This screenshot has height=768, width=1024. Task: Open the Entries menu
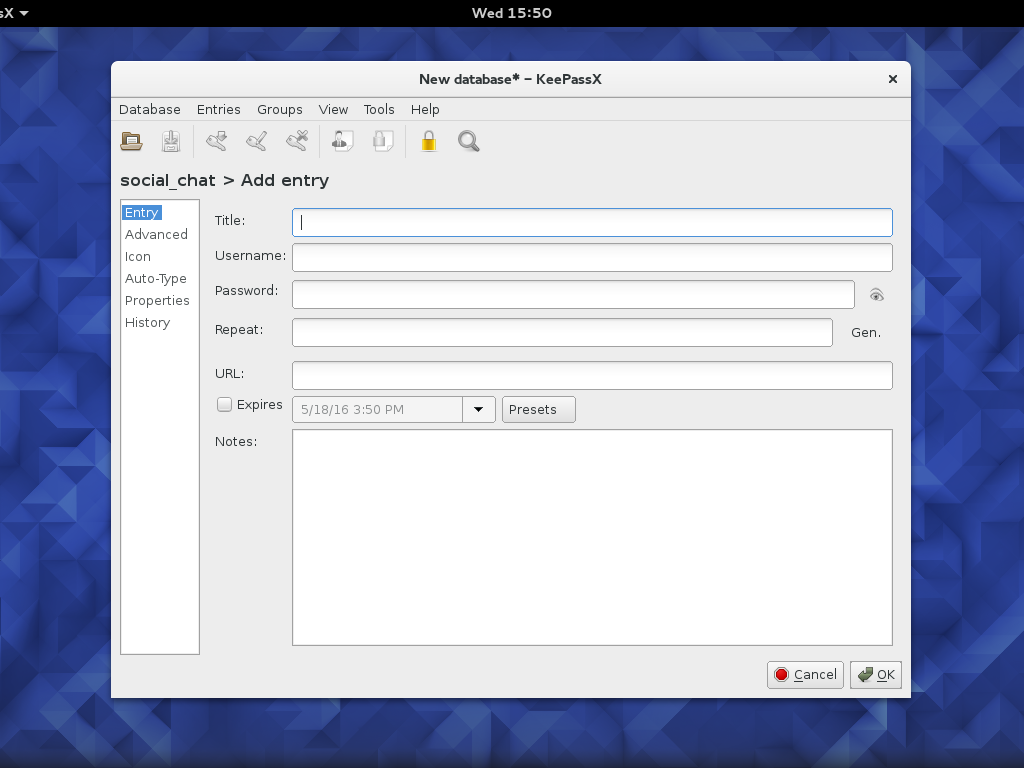click(219, 109)
